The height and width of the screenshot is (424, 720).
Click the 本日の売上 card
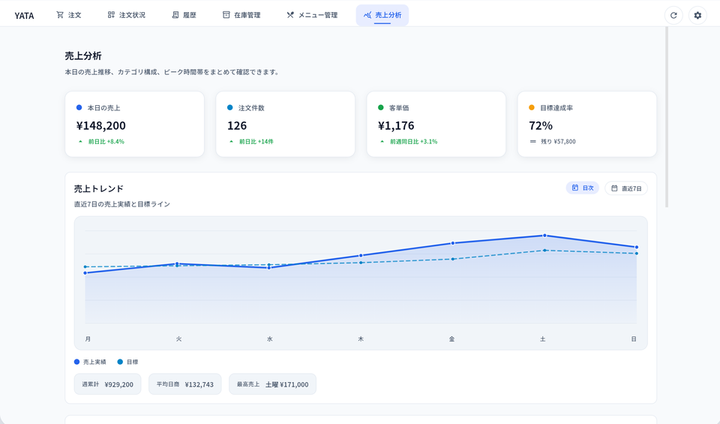(x=135, y=124)
